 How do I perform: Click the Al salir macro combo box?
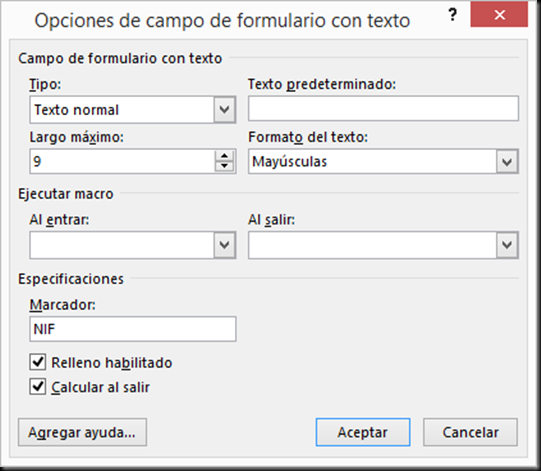pyautogui.click(x=383, y=245)
